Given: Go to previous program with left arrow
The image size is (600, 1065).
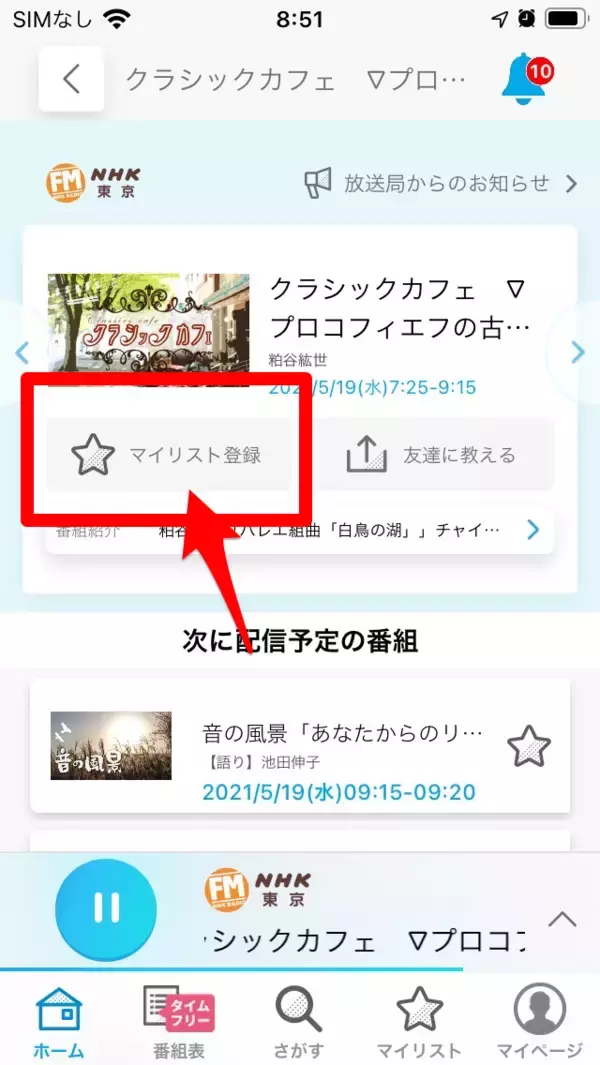Looking at the screenshot, I should point(22,353).
